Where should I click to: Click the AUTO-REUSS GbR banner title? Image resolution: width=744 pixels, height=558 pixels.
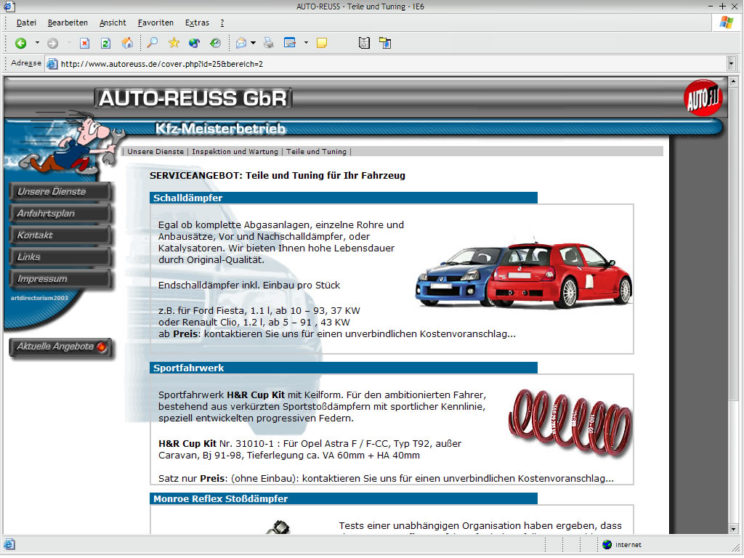[x=193, y=99]
